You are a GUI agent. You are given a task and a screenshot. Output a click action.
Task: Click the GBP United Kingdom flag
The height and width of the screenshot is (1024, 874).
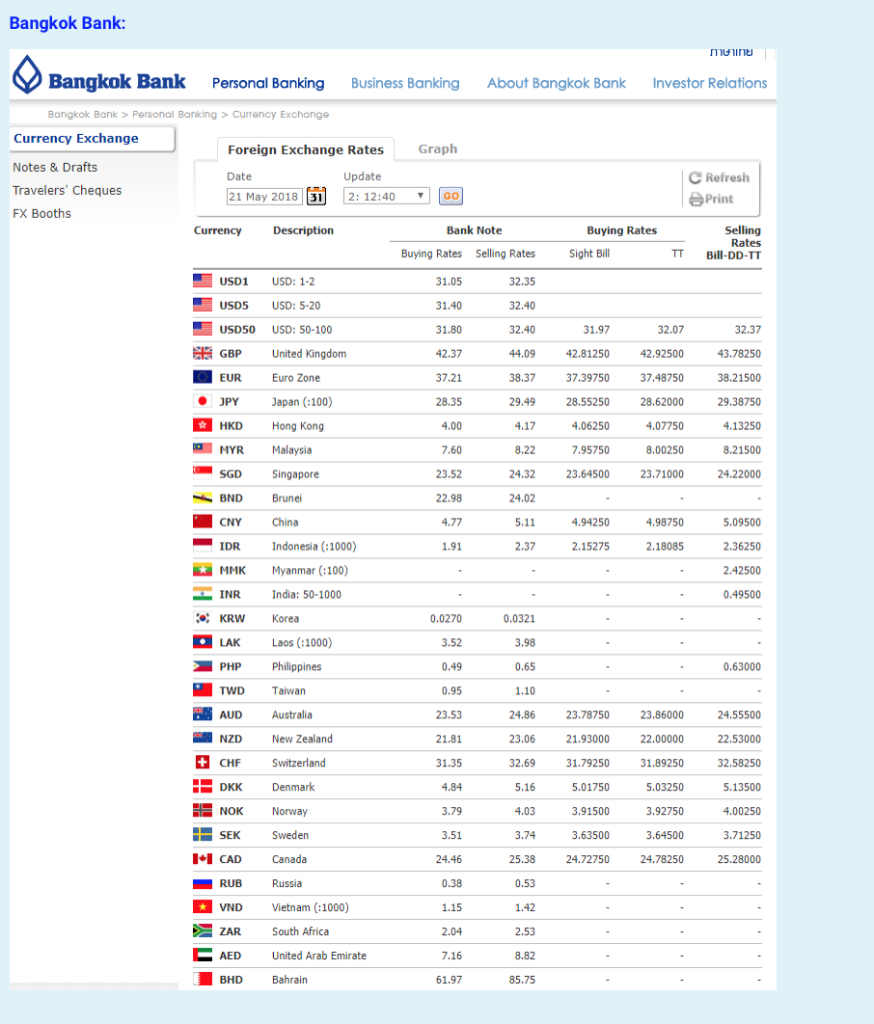pyautogui.click(x=202, y=353)
